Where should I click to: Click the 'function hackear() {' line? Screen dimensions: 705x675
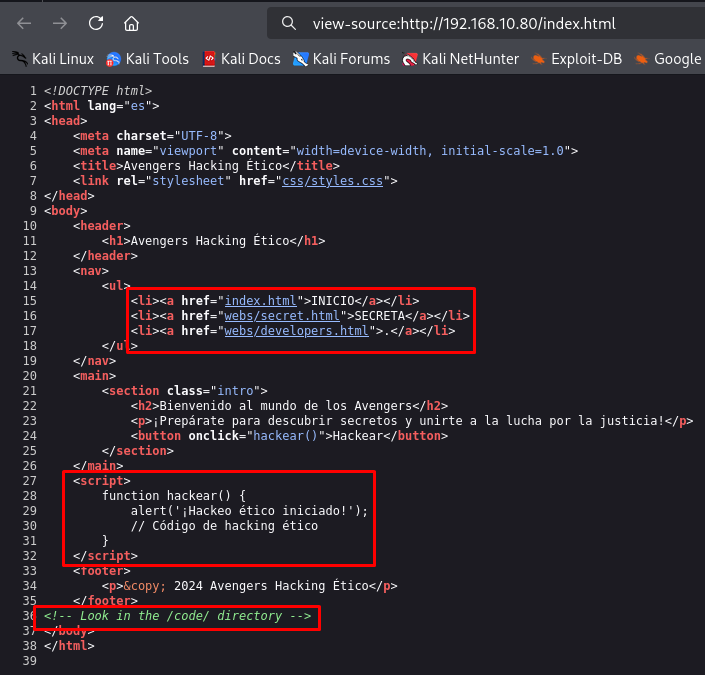(174, 496)
